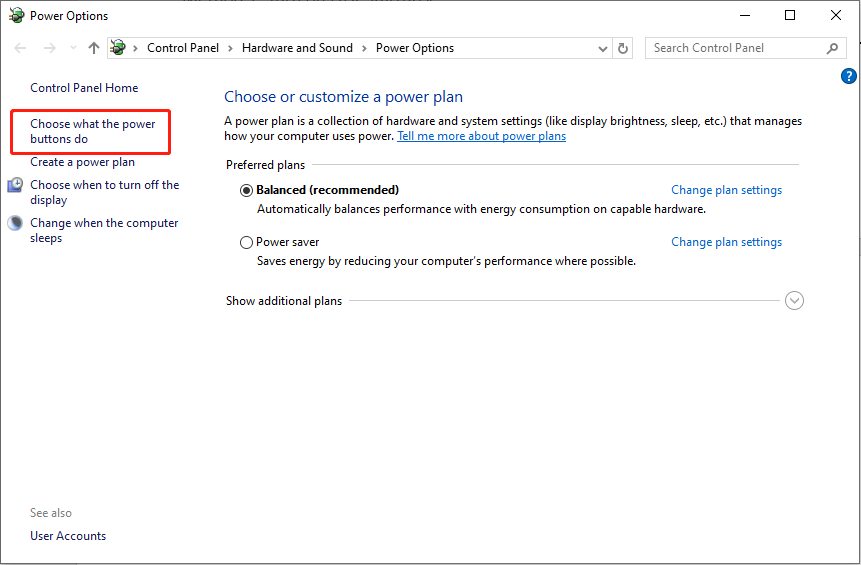Click the Power Options address bar icon
The width and height of the screenshot is (861, 565).
[118, 48]
